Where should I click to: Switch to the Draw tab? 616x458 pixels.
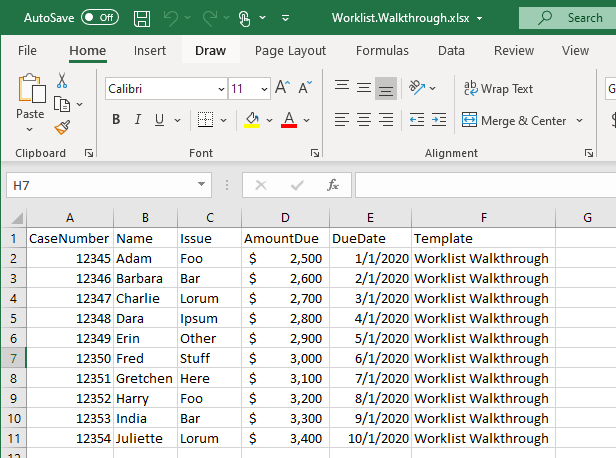coord(211,51)
